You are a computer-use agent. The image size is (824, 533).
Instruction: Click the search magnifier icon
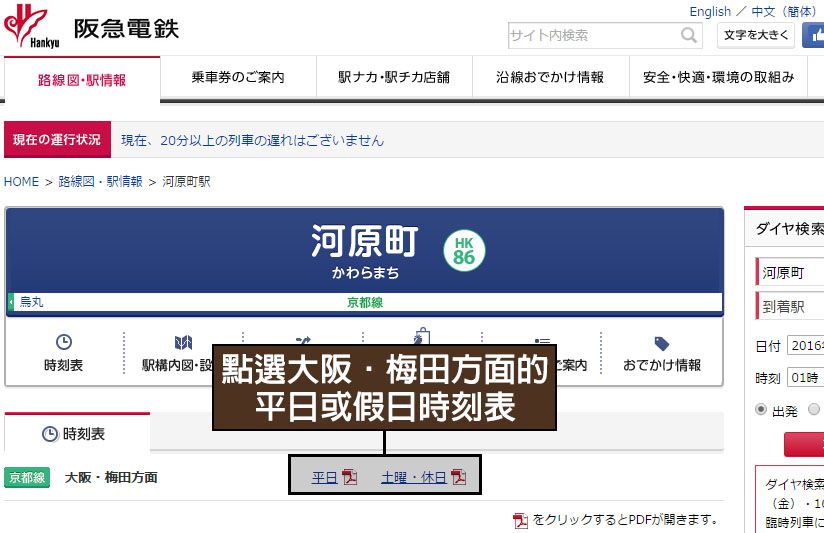coord(688,35)
